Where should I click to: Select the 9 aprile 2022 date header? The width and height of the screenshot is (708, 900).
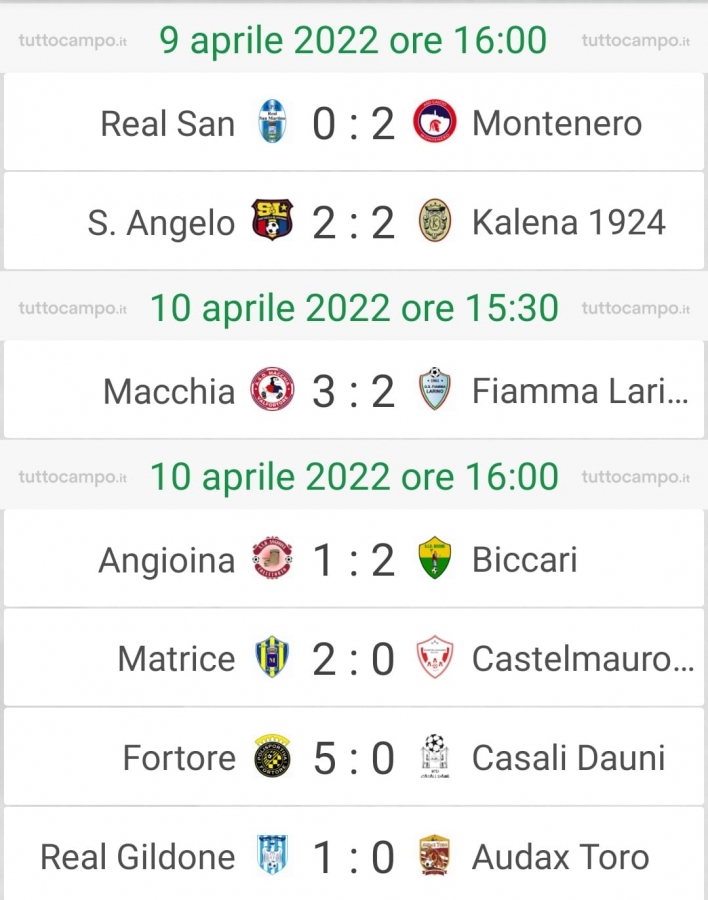coord(353,40)
